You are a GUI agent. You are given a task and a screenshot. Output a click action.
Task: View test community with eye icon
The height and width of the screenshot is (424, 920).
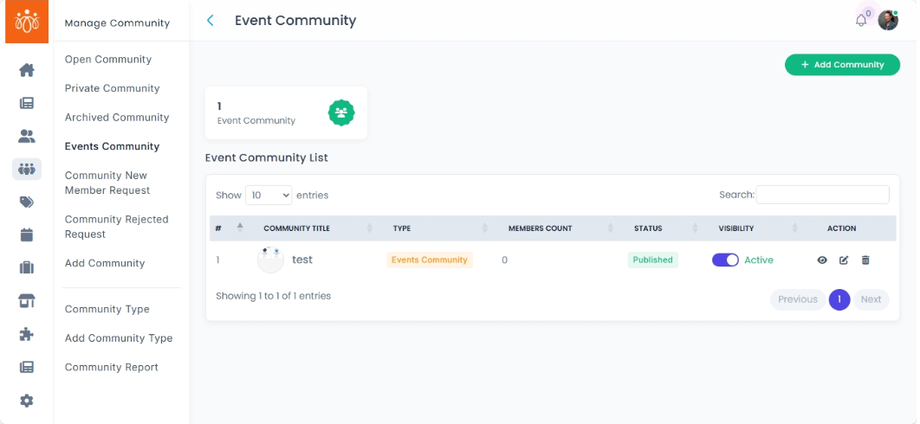[x=822, y=260]
